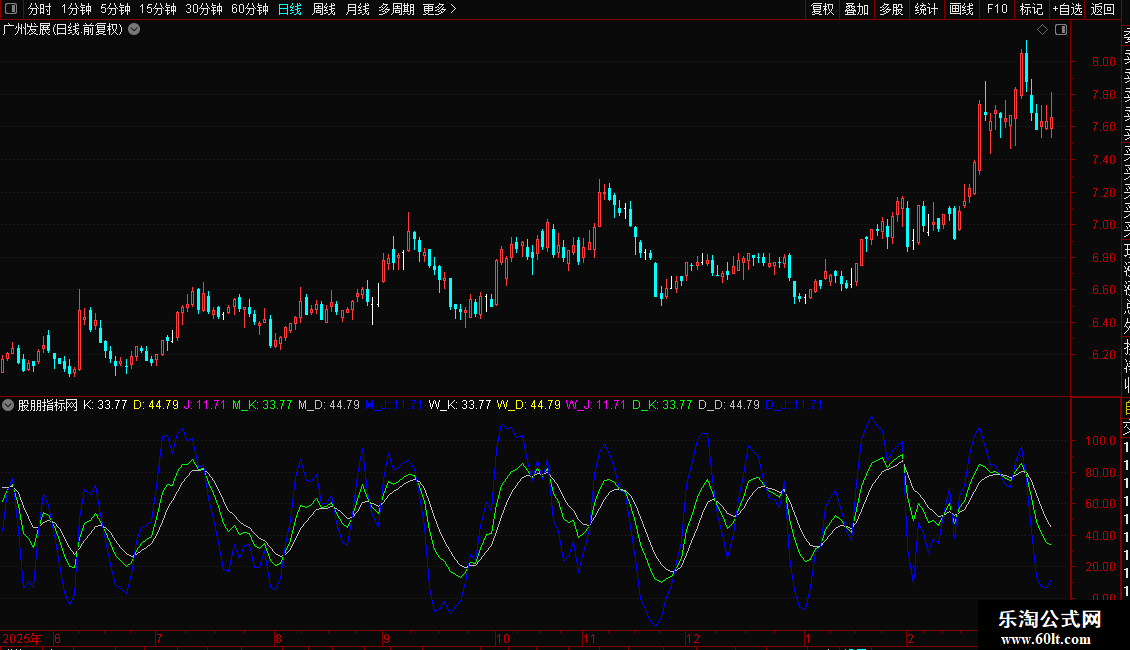Click the green D_K: 33.77 value
1130x650 pixels.
pos(662,405)
